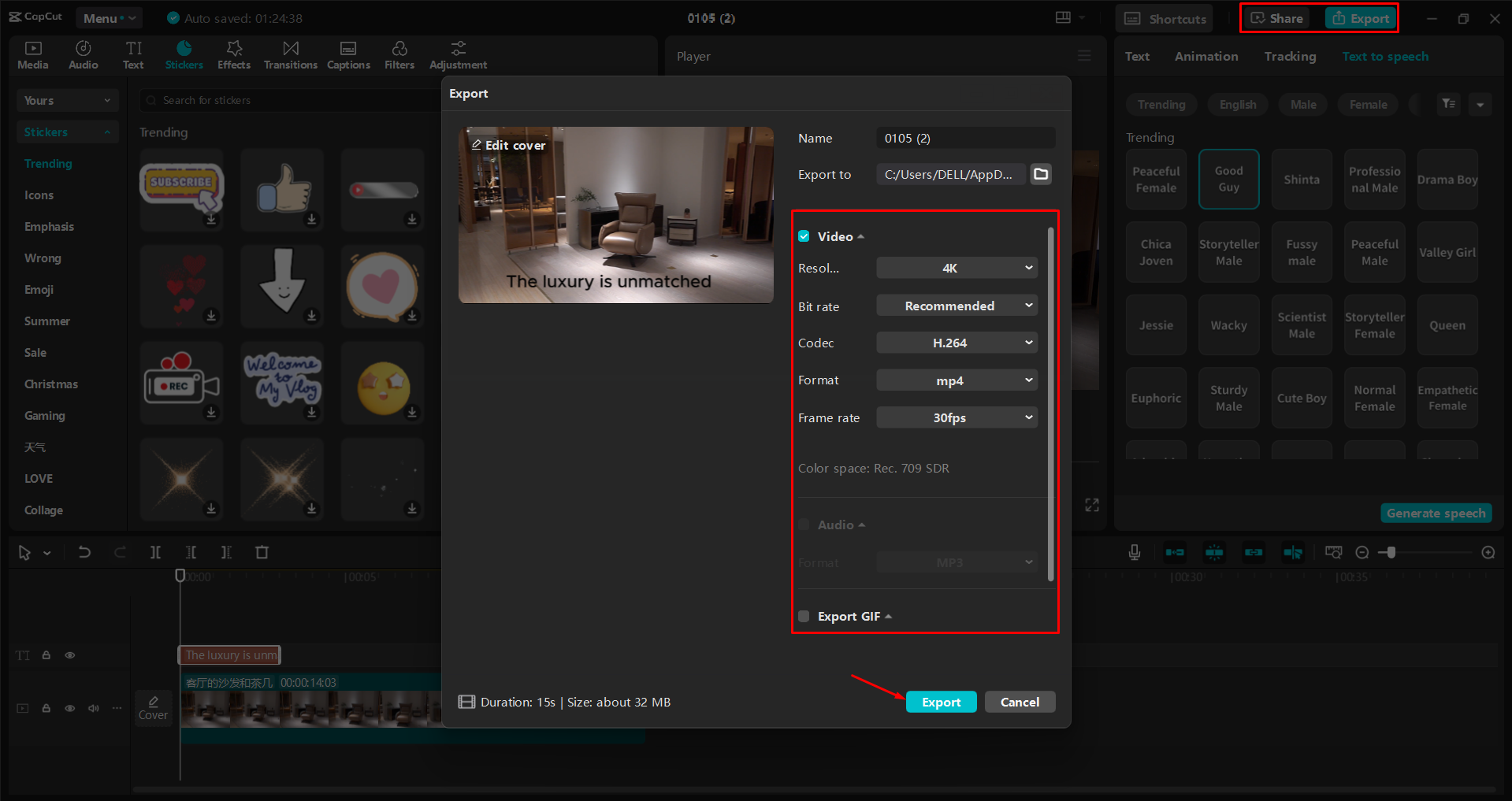Image resolution: width=1512 pixels, height=801 pixels.
Task: Click the Undo icon above the timeline
Action: tap(85, 552)
